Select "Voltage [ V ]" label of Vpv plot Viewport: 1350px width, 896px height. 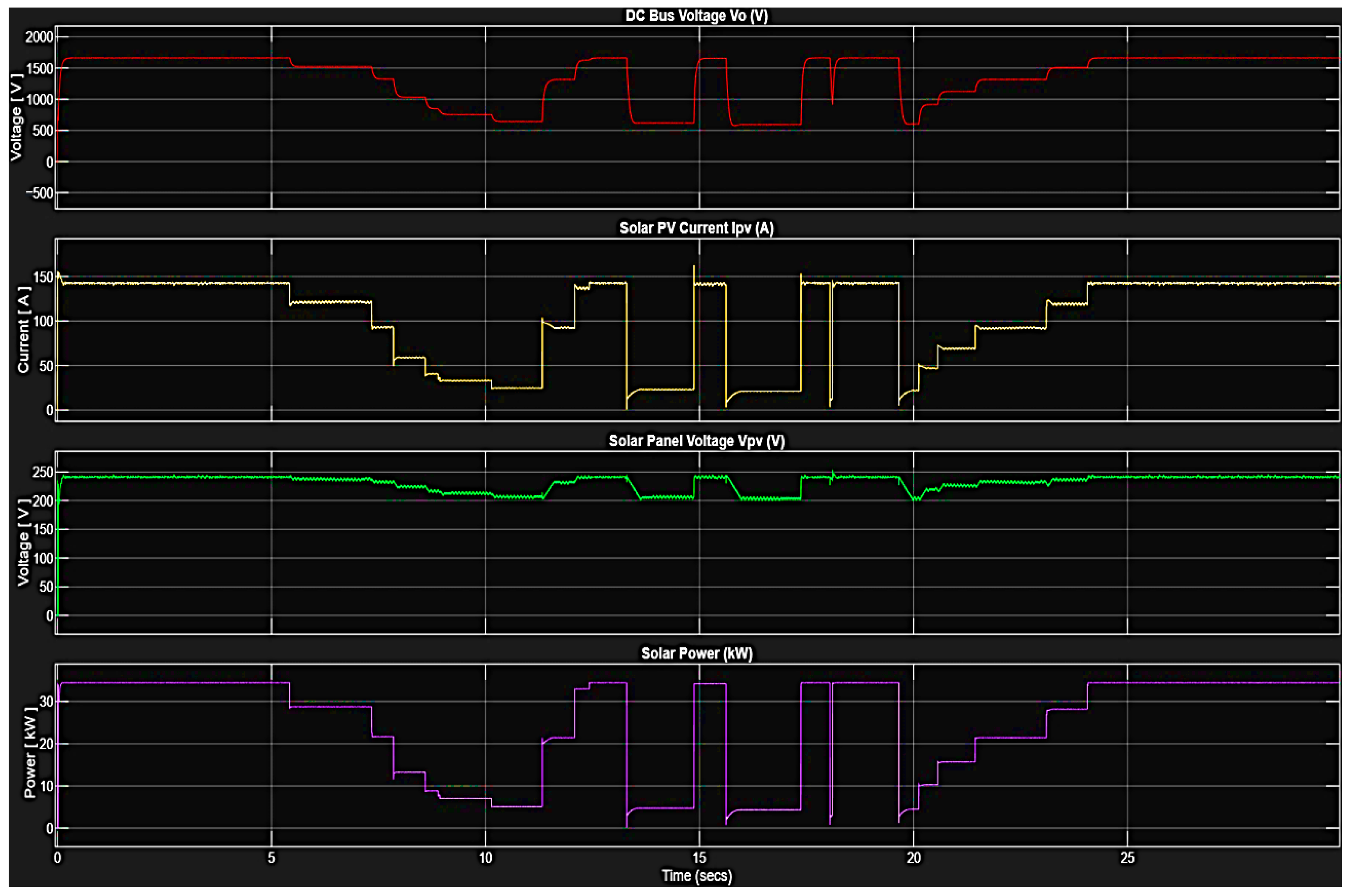(x=23, y=542)
